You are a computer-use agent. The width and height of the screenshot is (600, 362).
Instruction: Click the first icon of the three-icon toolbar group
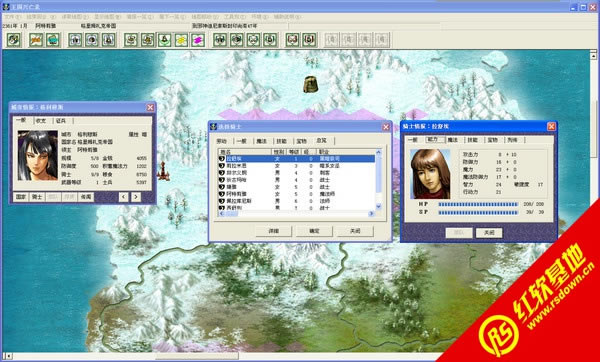click(x=75, y=40)
